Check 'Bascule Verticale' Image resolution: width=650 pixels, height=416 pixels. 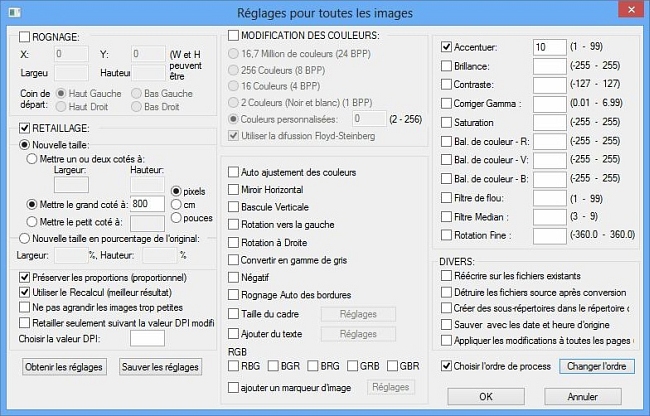(x=233, y=207)
